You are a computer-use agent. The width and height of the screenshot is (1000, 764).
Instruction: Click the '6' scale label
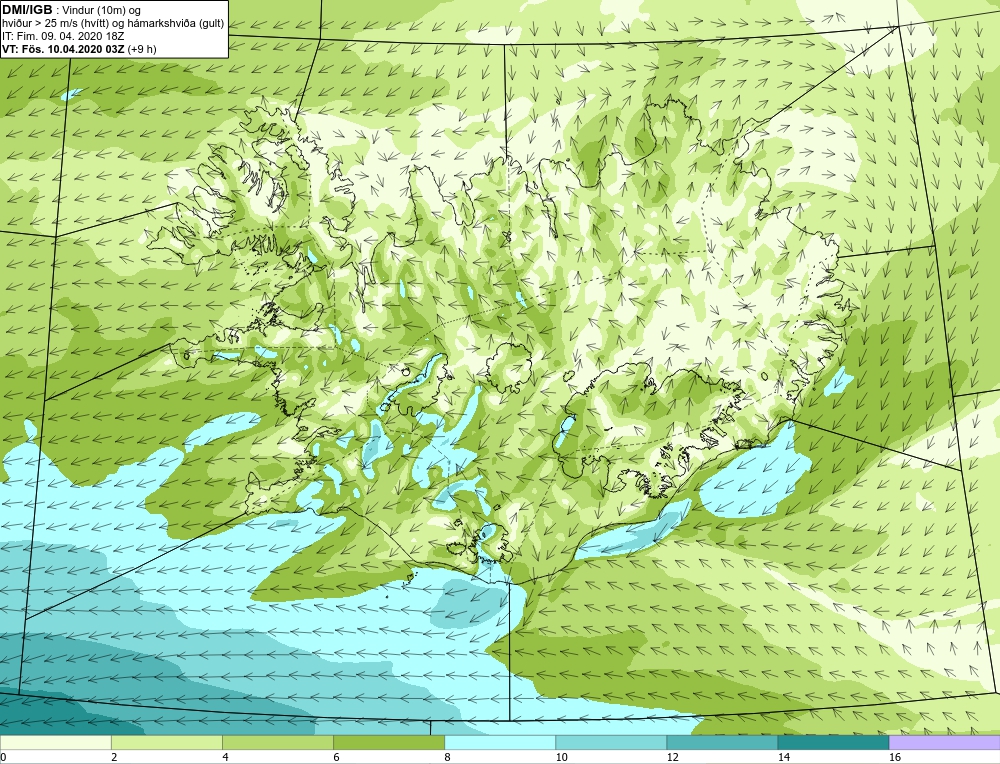point(336,757)
